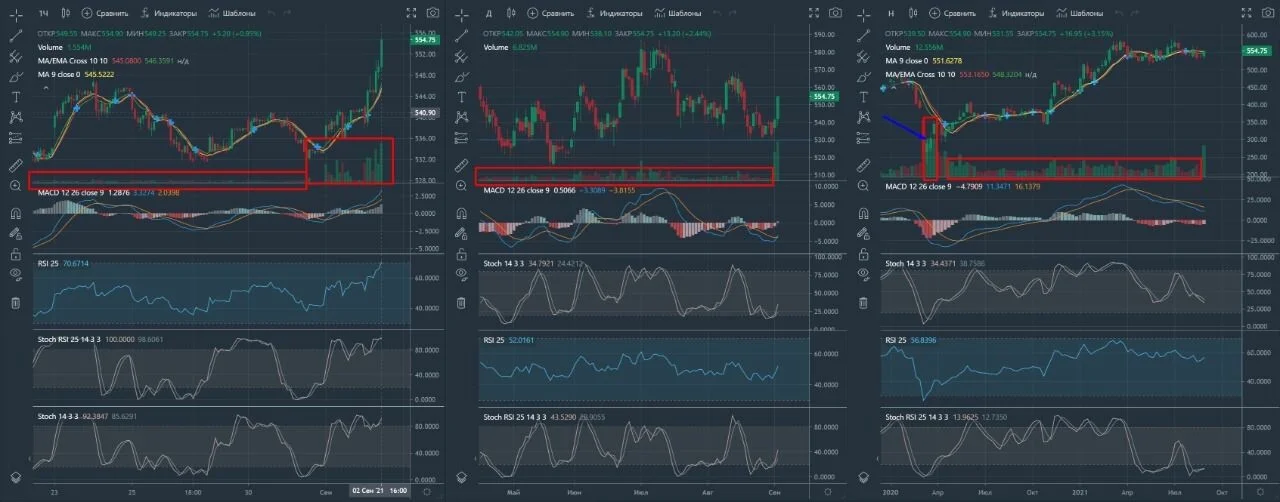Select the crosshair cursor tool in 1Ч chart
The height and width of the screenshot is (502, 1280).
(x=16, y=14)
